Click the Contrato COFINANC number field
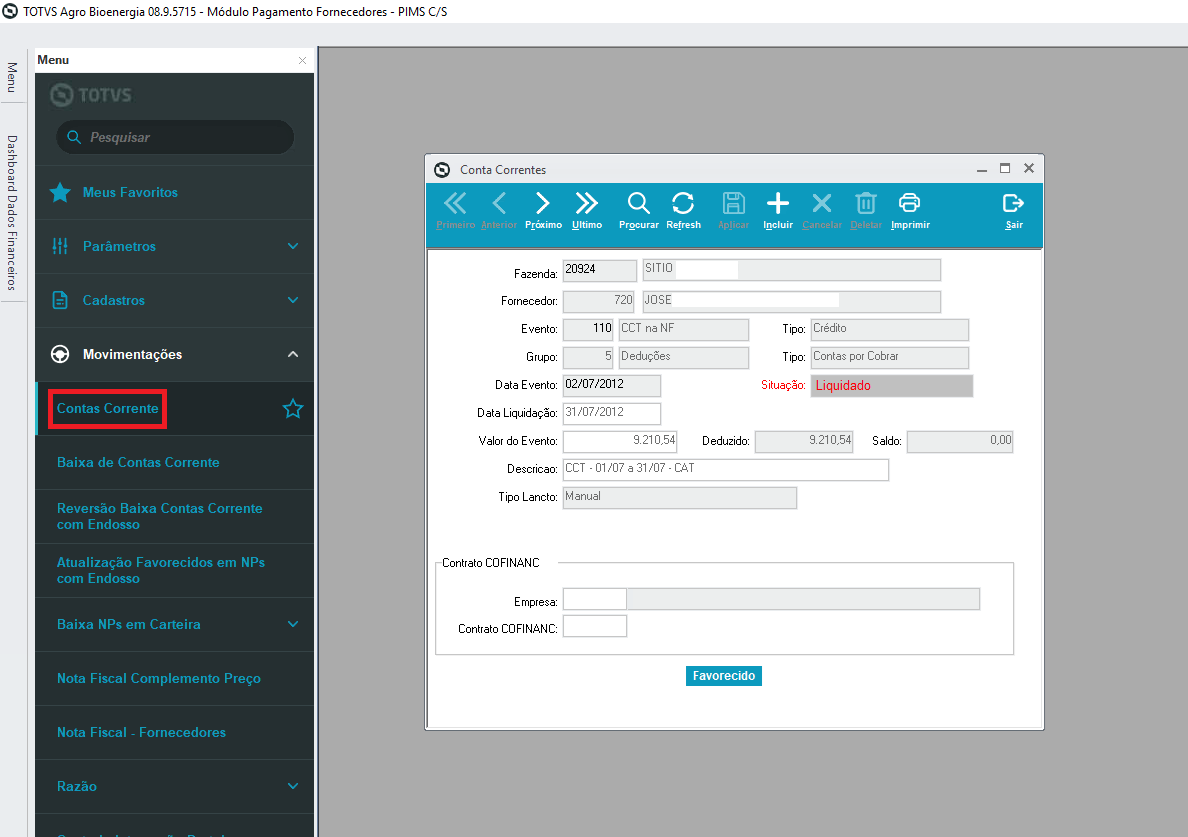 click(x=595, y=626)
